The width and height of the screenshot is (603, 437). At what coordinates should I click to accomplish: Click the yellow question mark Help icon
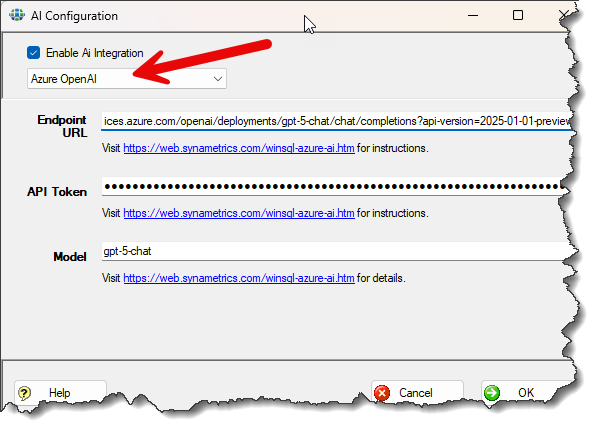click(x=25, y=393)
